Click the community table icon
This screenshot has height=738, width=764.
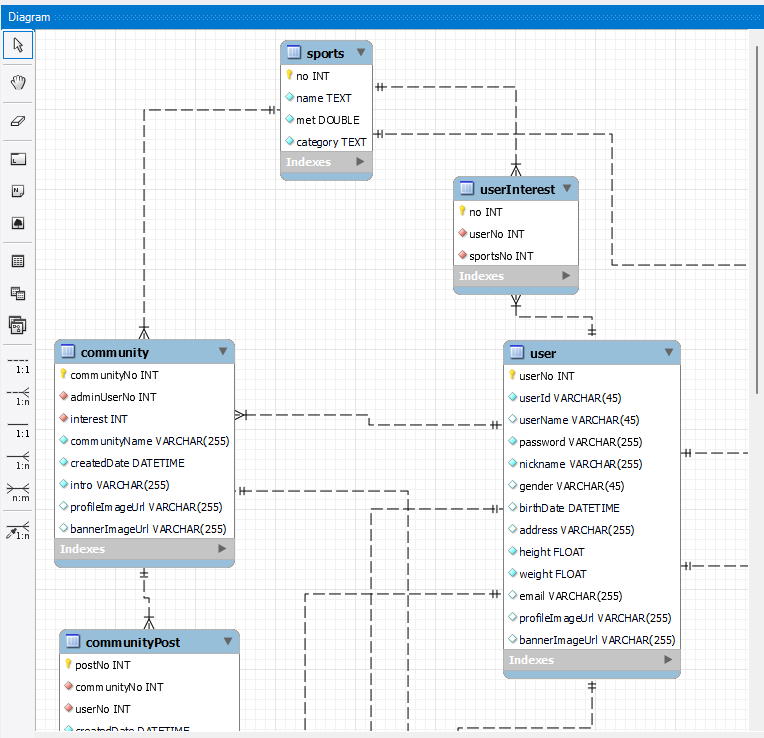pyautogui.click(x=68, y=351)
